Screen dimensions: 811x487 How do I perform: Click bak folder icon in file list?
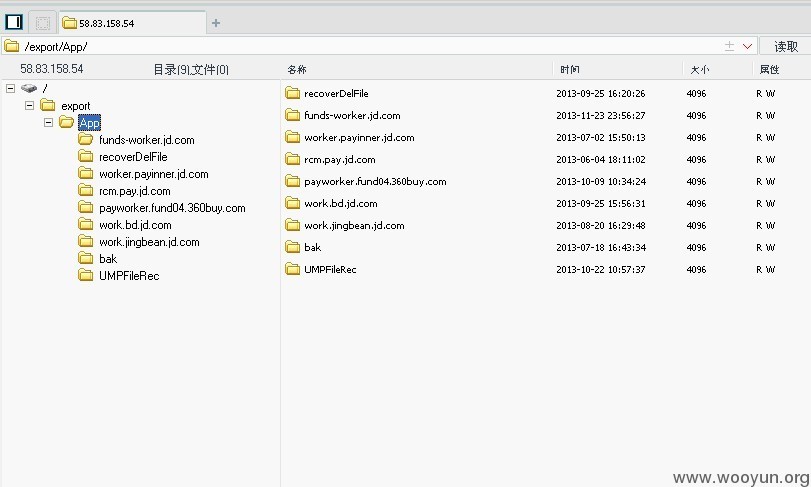293,247
